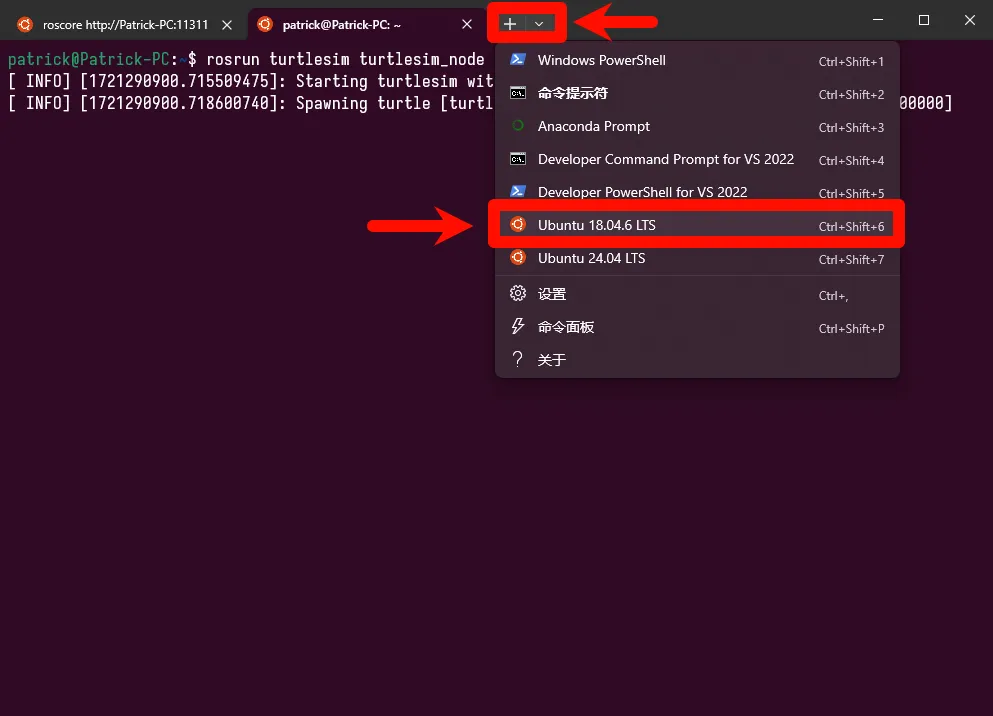The image size is (993, 716).
Task: Close the Windows Terminal window
Action: coord(970,20)
